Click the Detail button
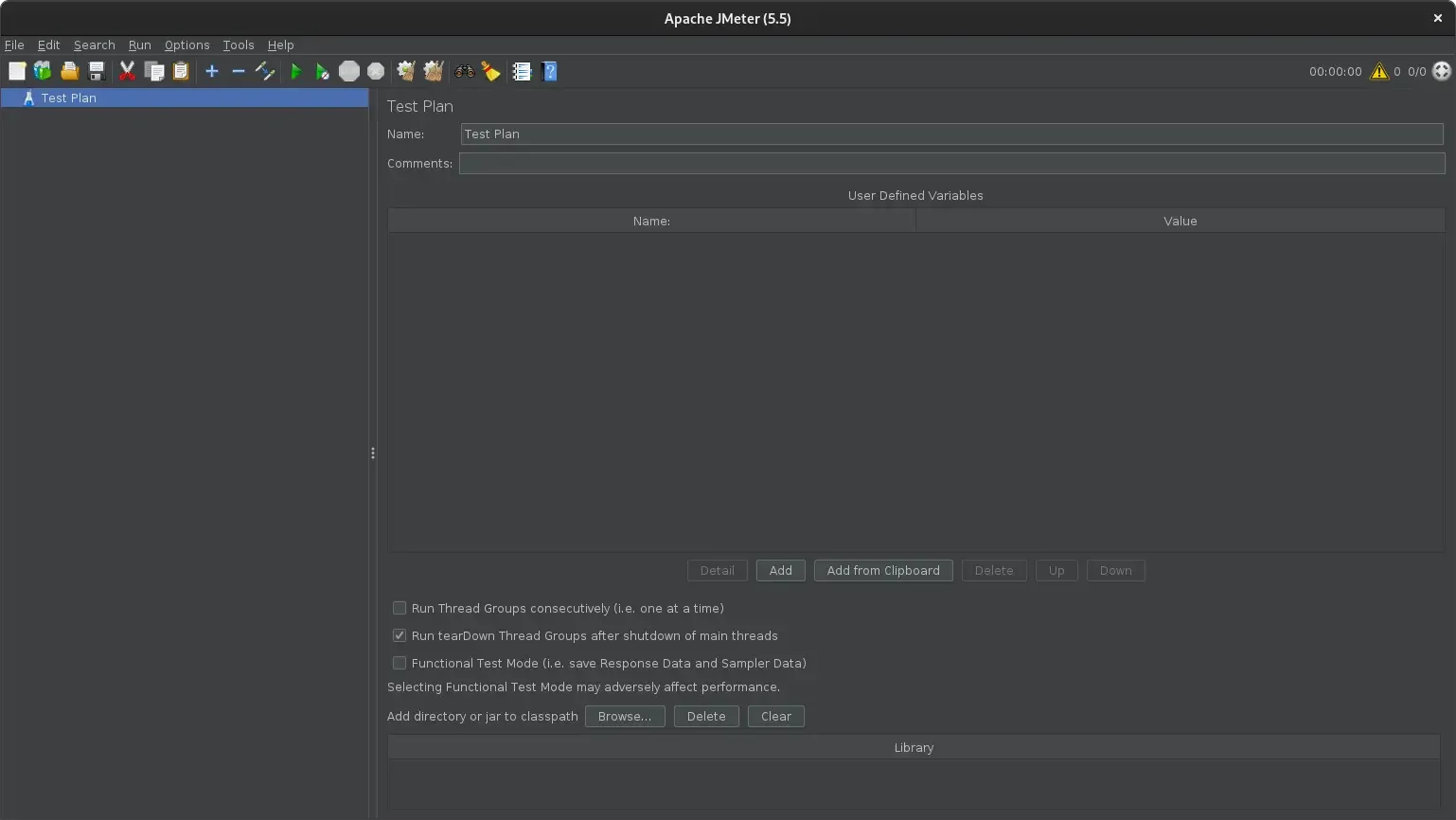Screen dimensions: 1456x820 tap(717, 570)
